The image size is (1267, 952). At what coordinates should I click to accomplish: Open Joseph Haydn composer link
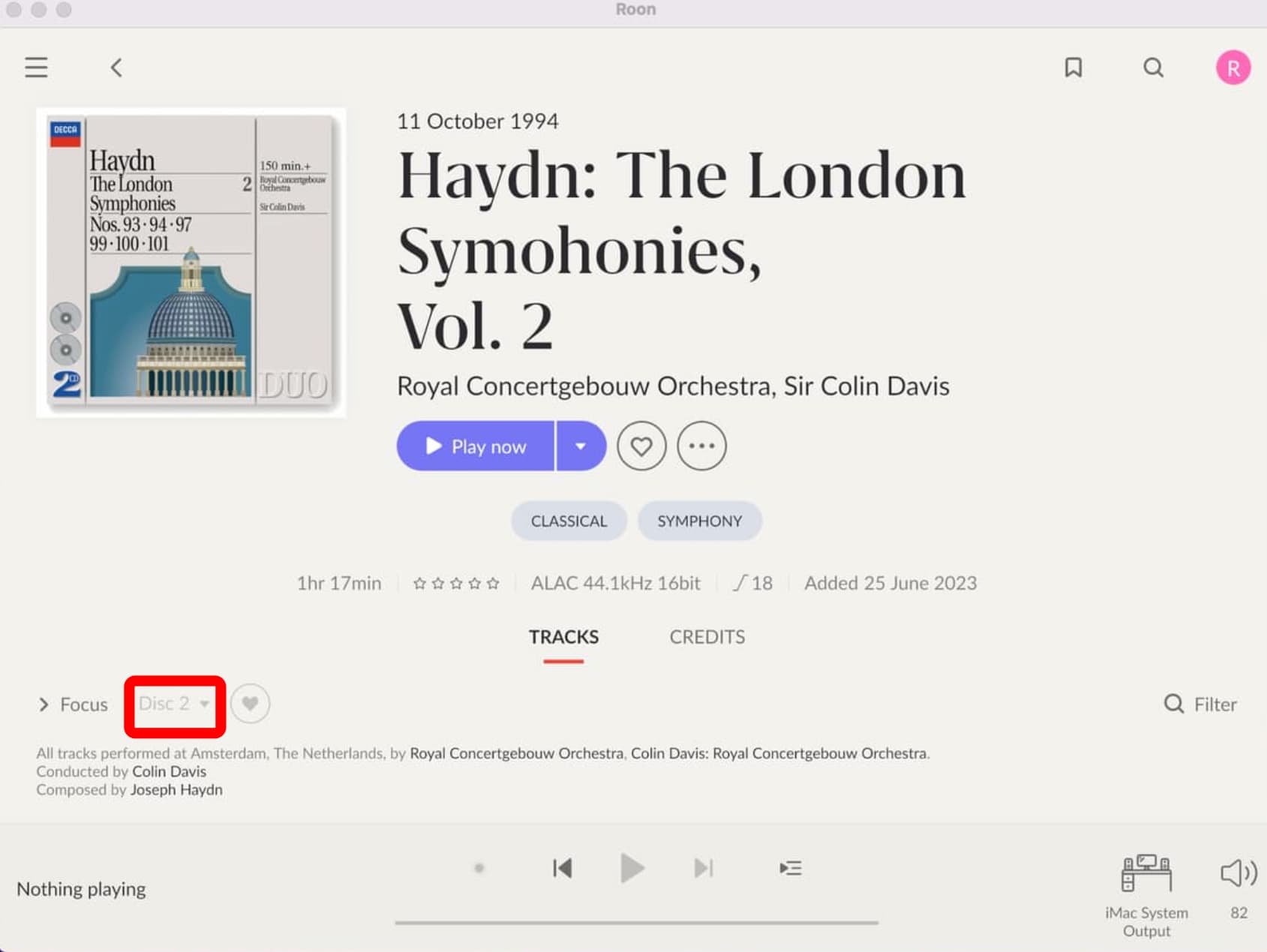click(176, 790)
